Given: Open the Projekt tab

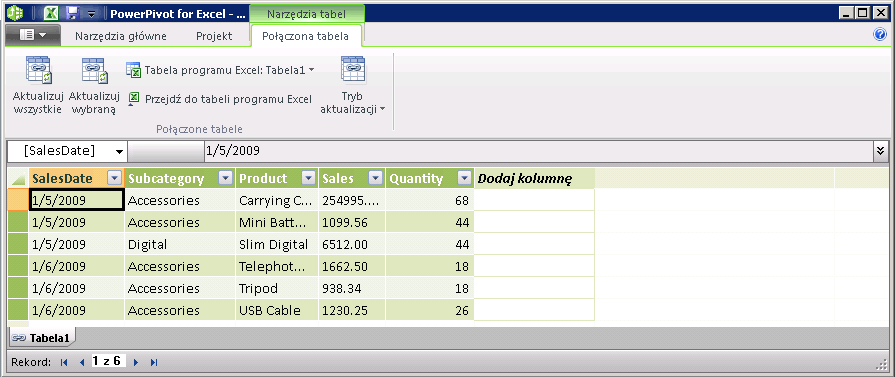Looking at the screenshot, I should click(x=214, y=36).
